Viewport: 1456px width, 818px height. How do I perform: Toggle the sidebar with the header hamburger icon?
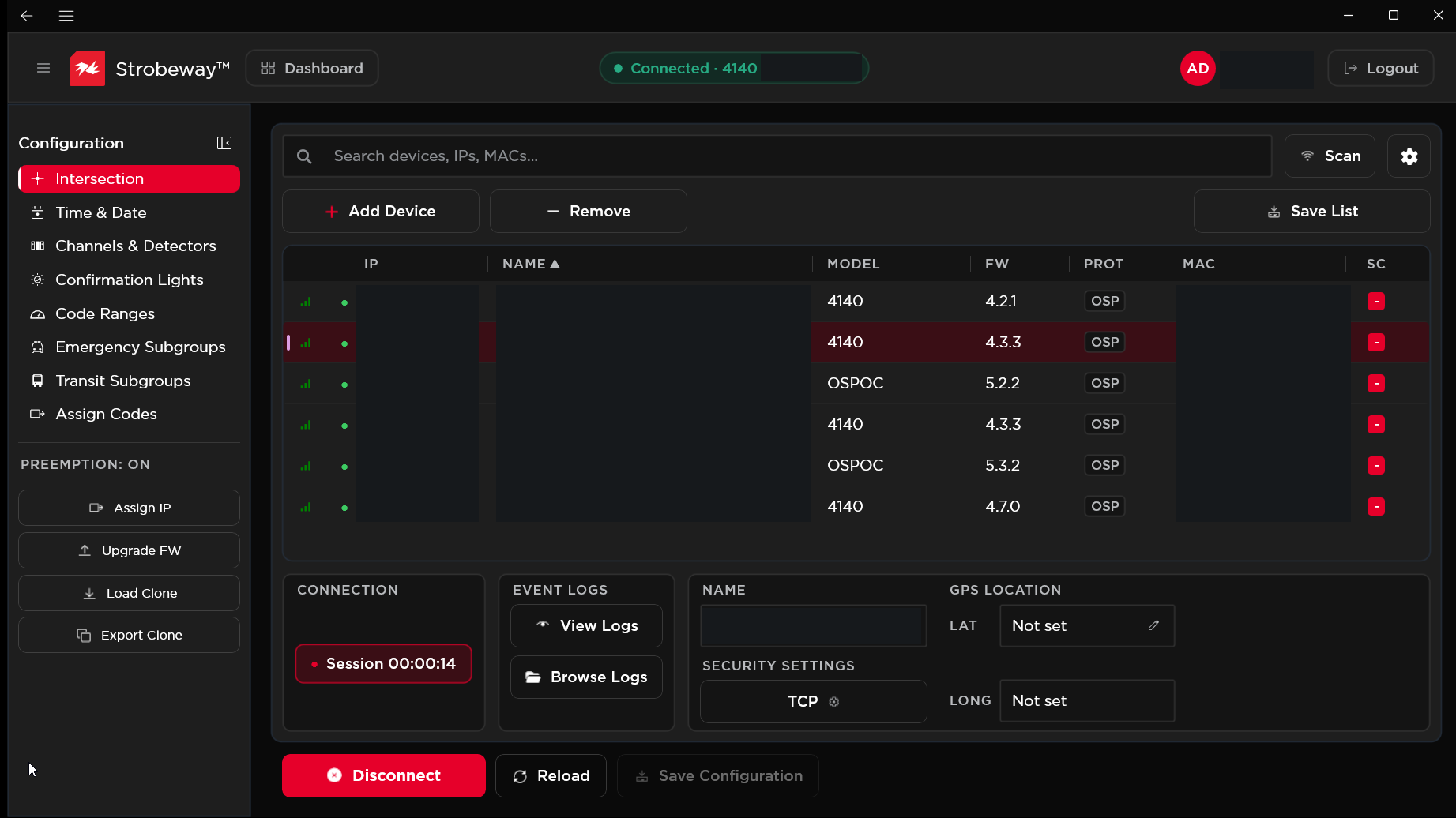coord(43,68)
